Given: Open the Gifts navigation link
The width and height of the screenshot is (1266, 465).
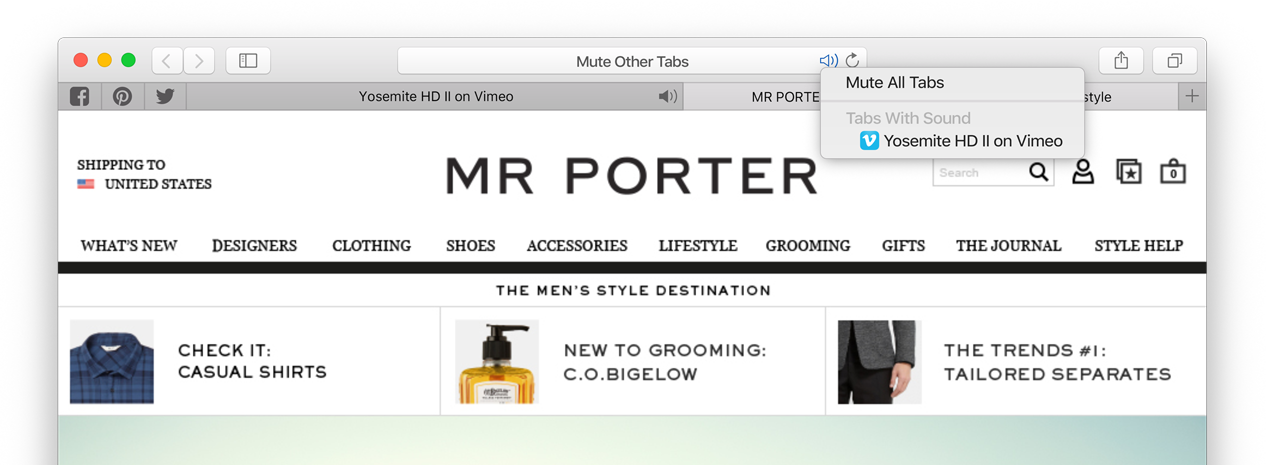Looking at the screenshot, I should [x=903, y=246].
